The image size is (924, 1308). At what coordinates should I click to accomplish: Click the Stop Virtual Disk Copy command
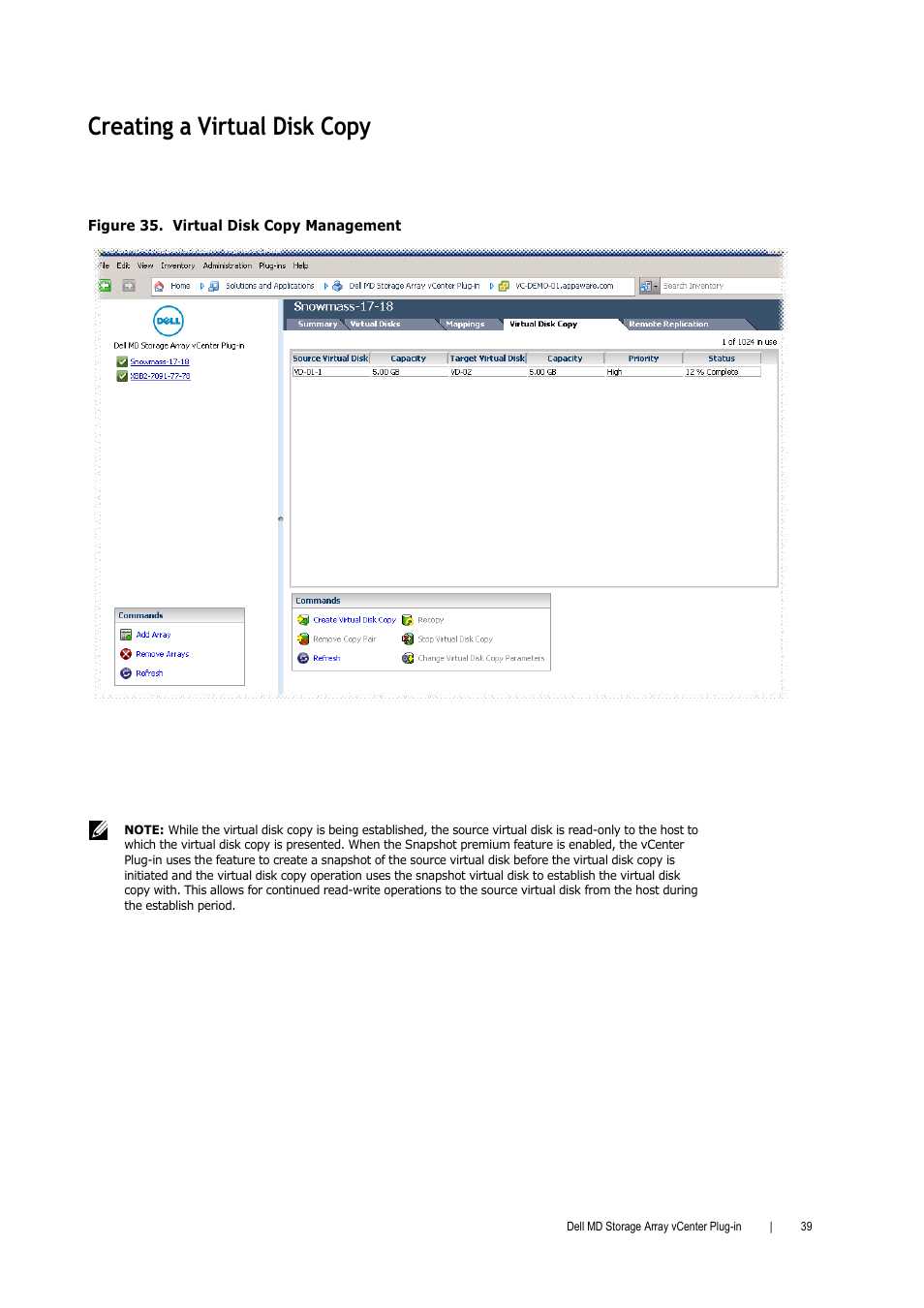pyautogui.click(x=455, y=639)
